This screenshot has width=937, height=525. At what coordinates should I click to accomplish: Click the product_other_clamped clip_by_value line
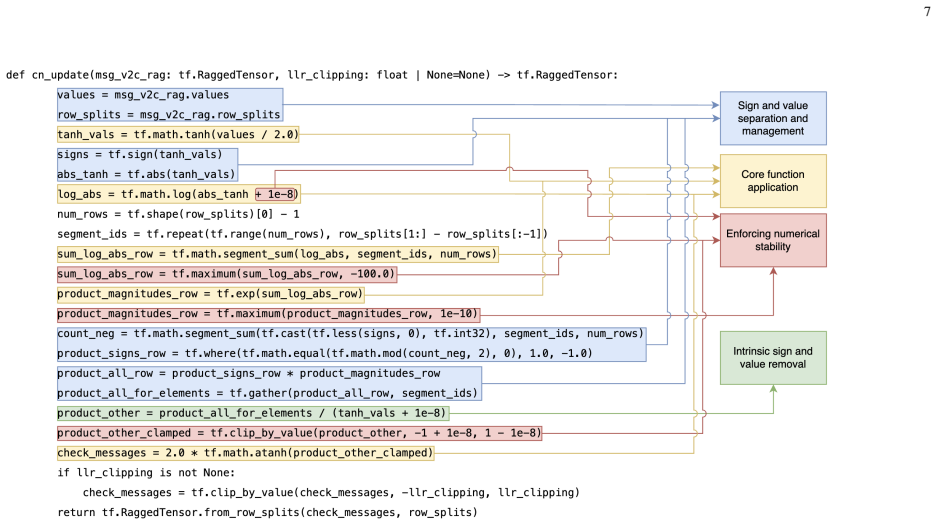pos(299,433)
